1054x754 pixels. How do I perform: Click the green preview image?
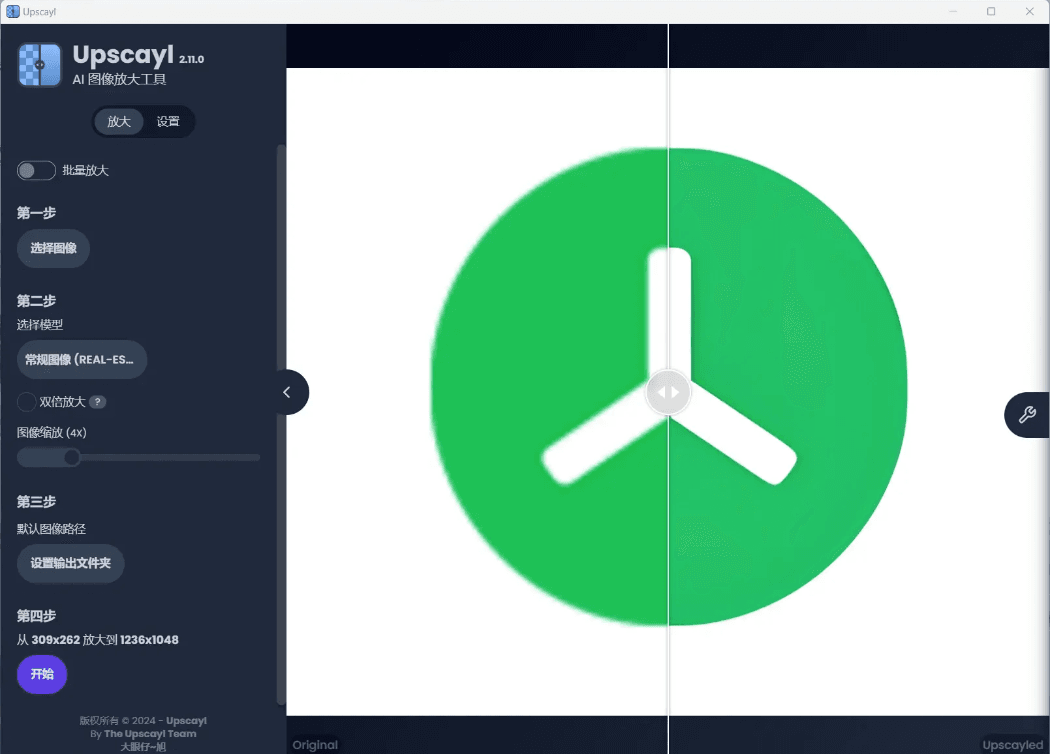click(668, 392)
